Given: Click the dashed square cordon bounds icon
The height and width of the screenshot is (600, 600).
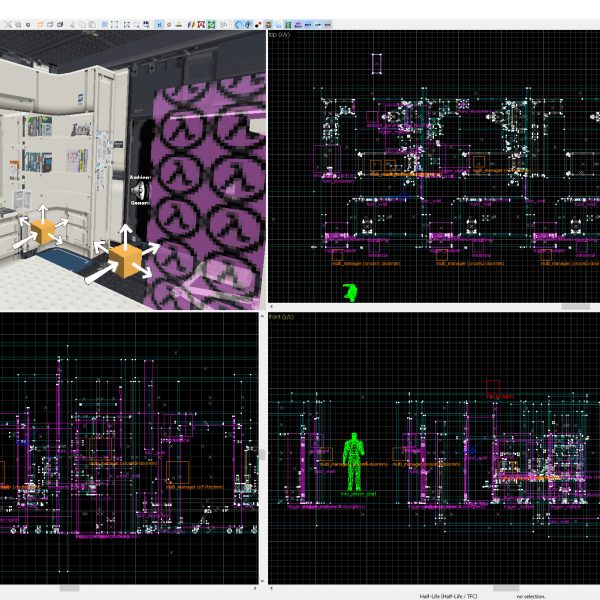Looking at the screenshot, I should (x=114, y=24).
